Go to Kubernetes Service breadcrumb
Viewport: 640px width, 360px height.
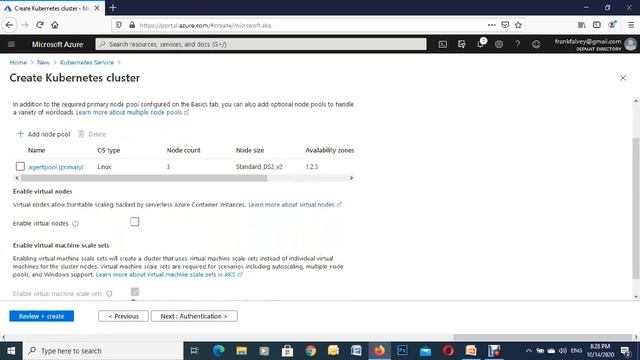coord(87,62)
